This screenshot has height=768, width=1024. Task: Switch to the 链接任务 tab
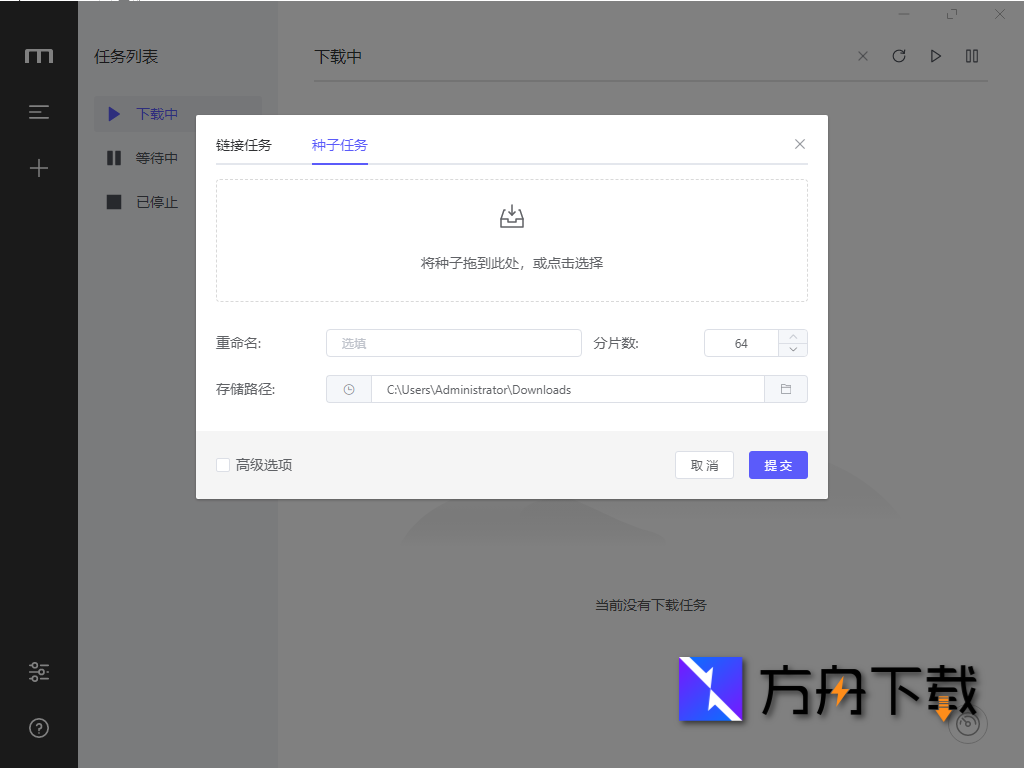click(243, 144)
